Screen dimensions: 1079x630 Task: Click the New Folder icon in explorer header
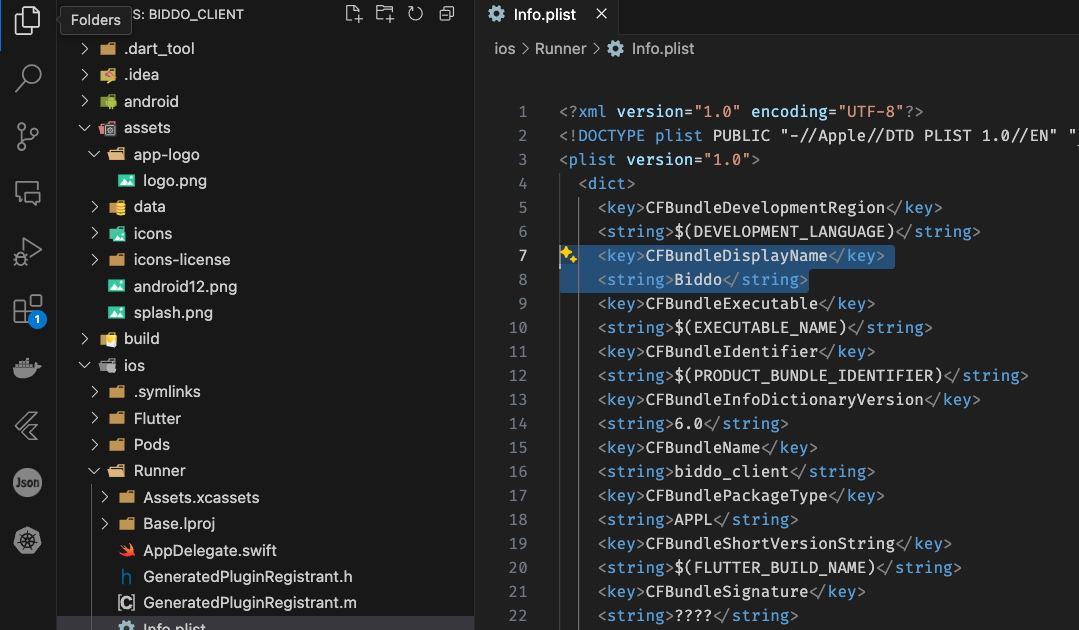(385, 14)
